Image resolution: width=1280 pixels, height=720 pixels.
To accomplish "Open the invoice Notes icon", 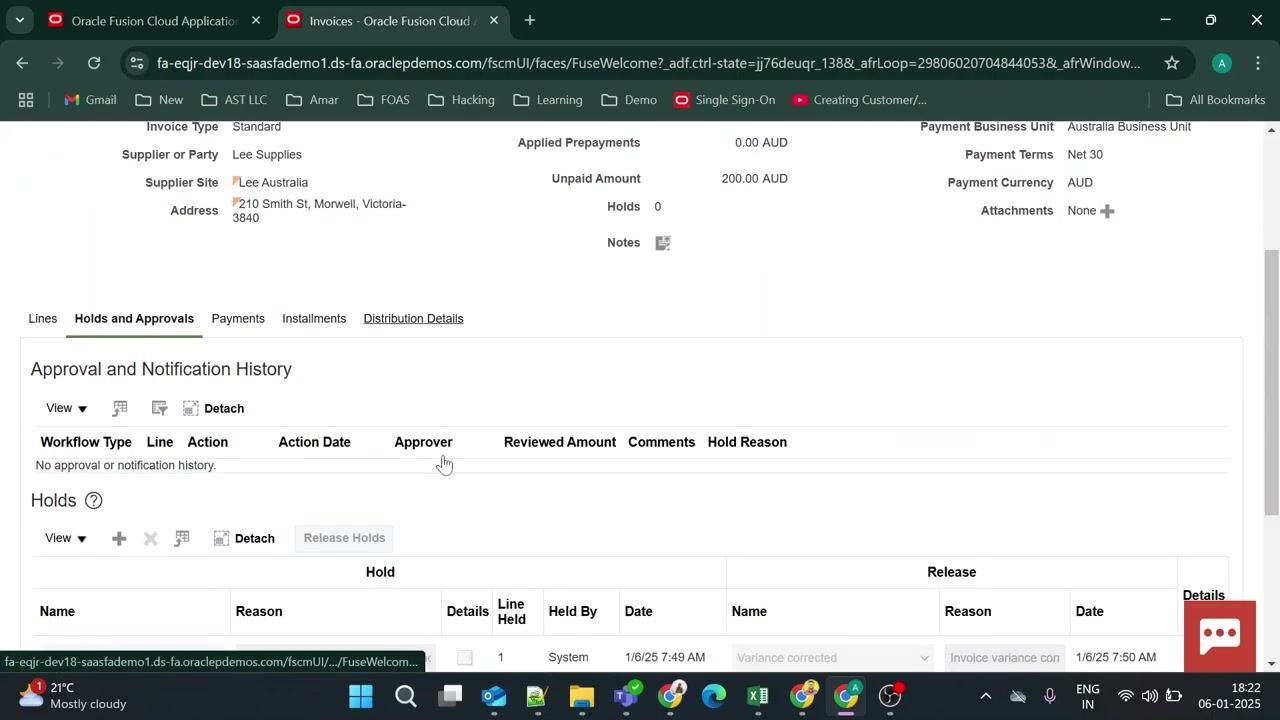I will (x=662, y=243).
